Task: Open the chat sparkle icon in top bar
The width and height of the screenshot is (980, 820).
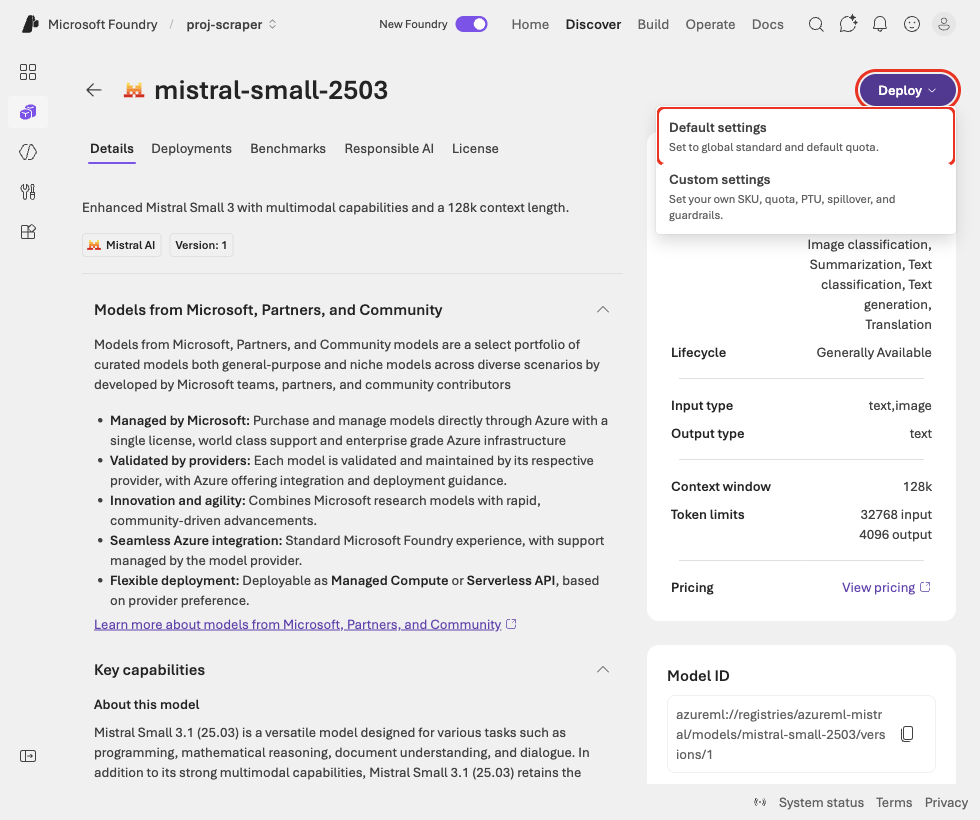Action: coord(848,24)
